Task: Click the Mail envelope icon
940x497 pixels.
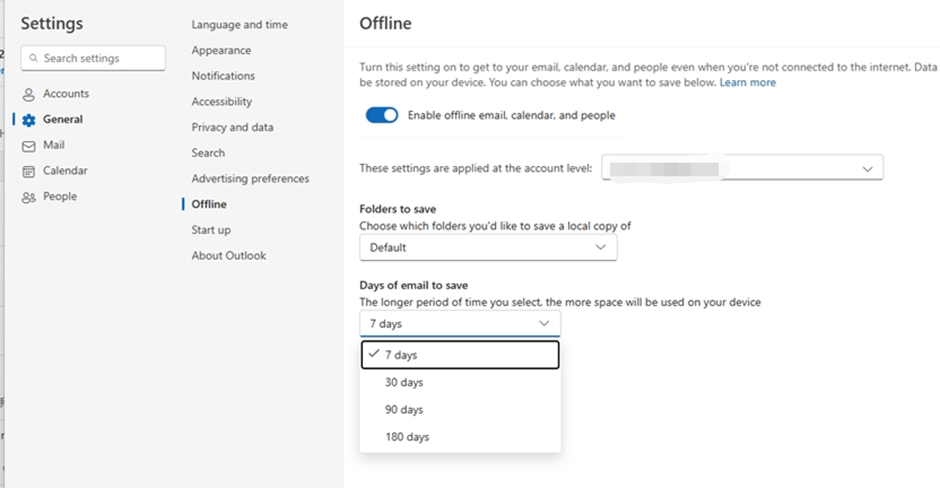Action: pos(28,146)
